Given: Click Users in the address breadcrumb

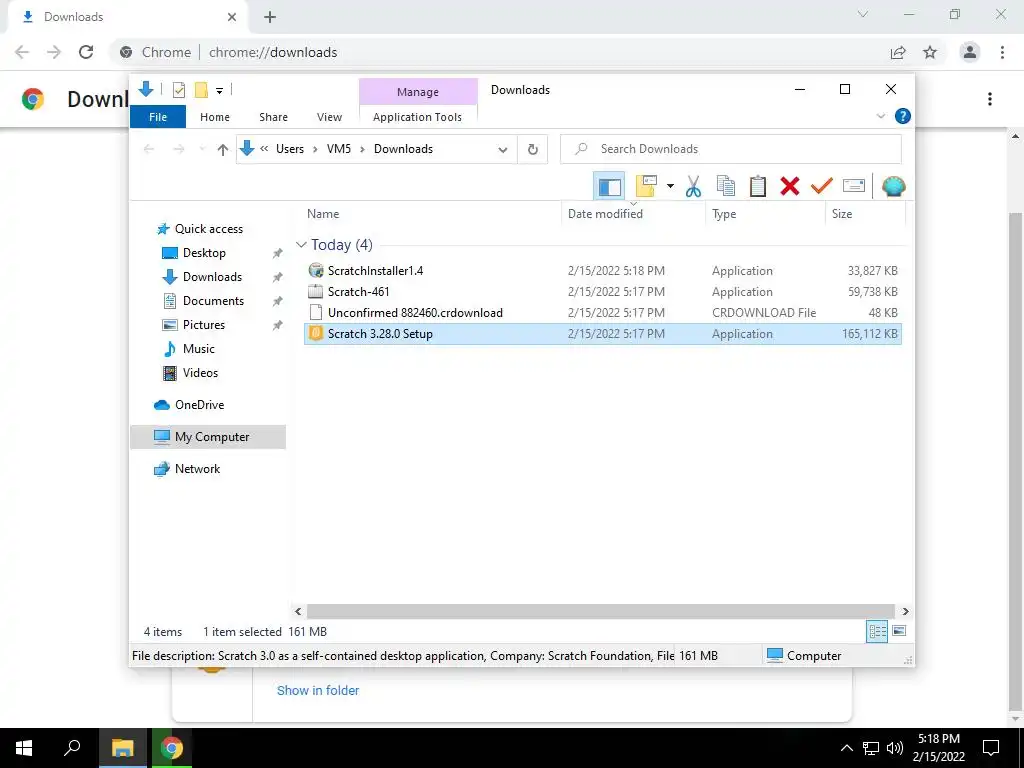Looking at the screenshot, I should (x=290, y=149).
